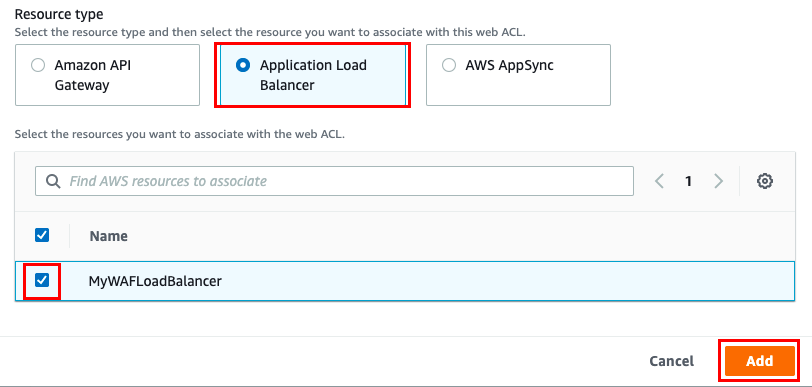The height and width of the screenshot is (387, 812).
Task: Open table preferences gear icon
Action: 765,181
